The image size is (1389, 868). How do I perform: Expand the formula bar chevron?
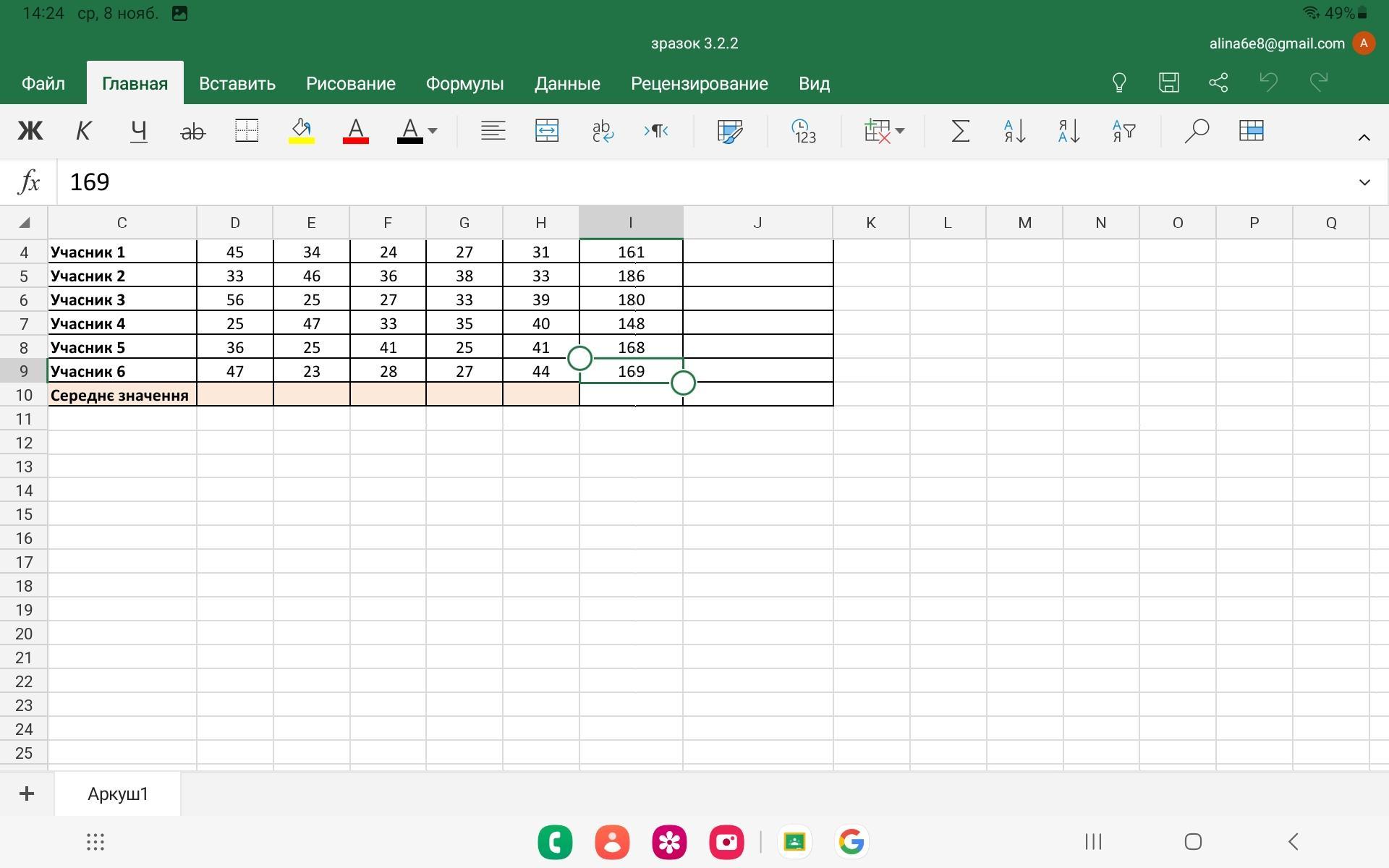1364,182
